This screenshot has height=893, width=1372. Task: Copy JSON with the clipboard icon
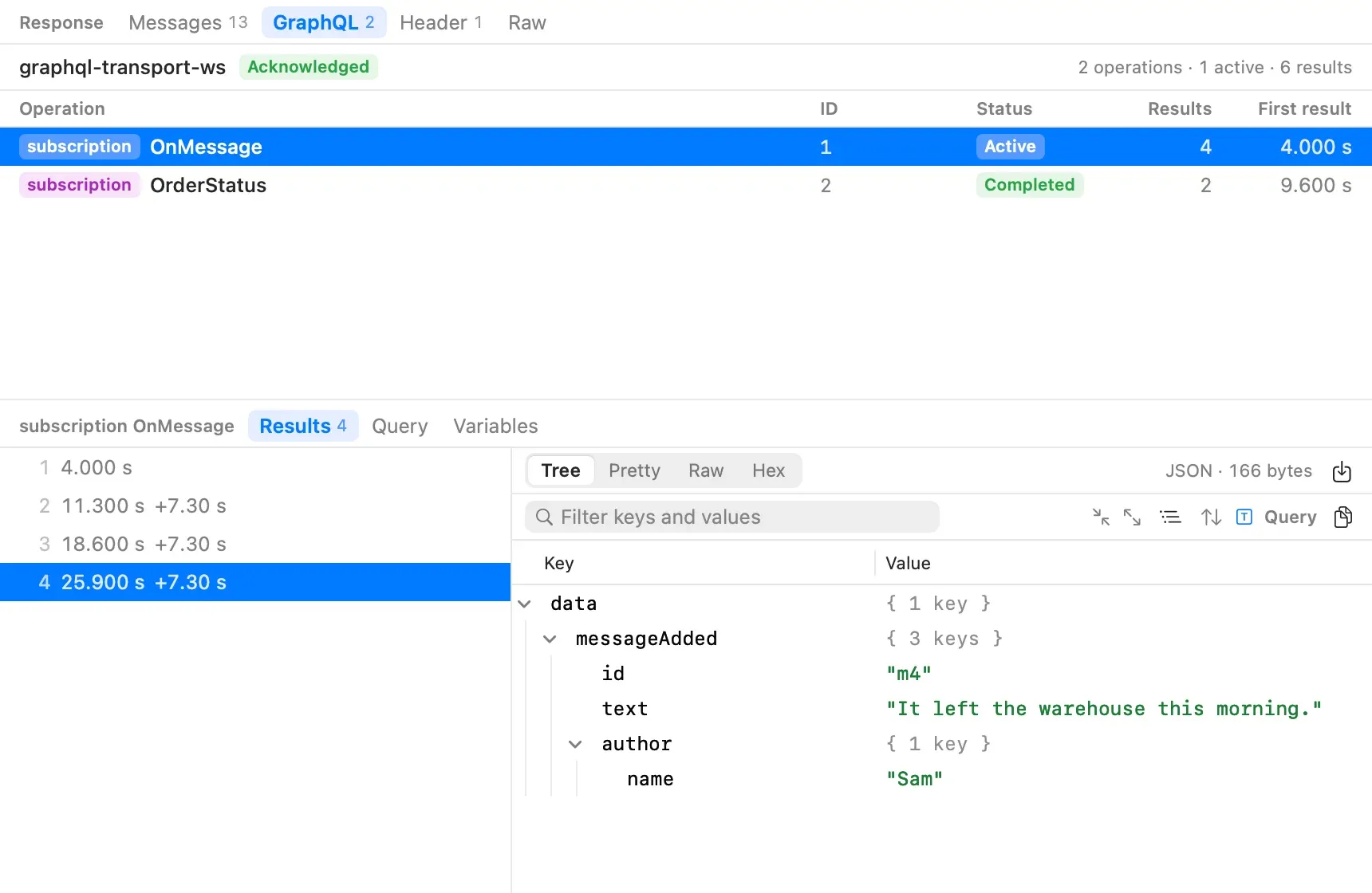pyautogui.click(x=1342, y=517)
